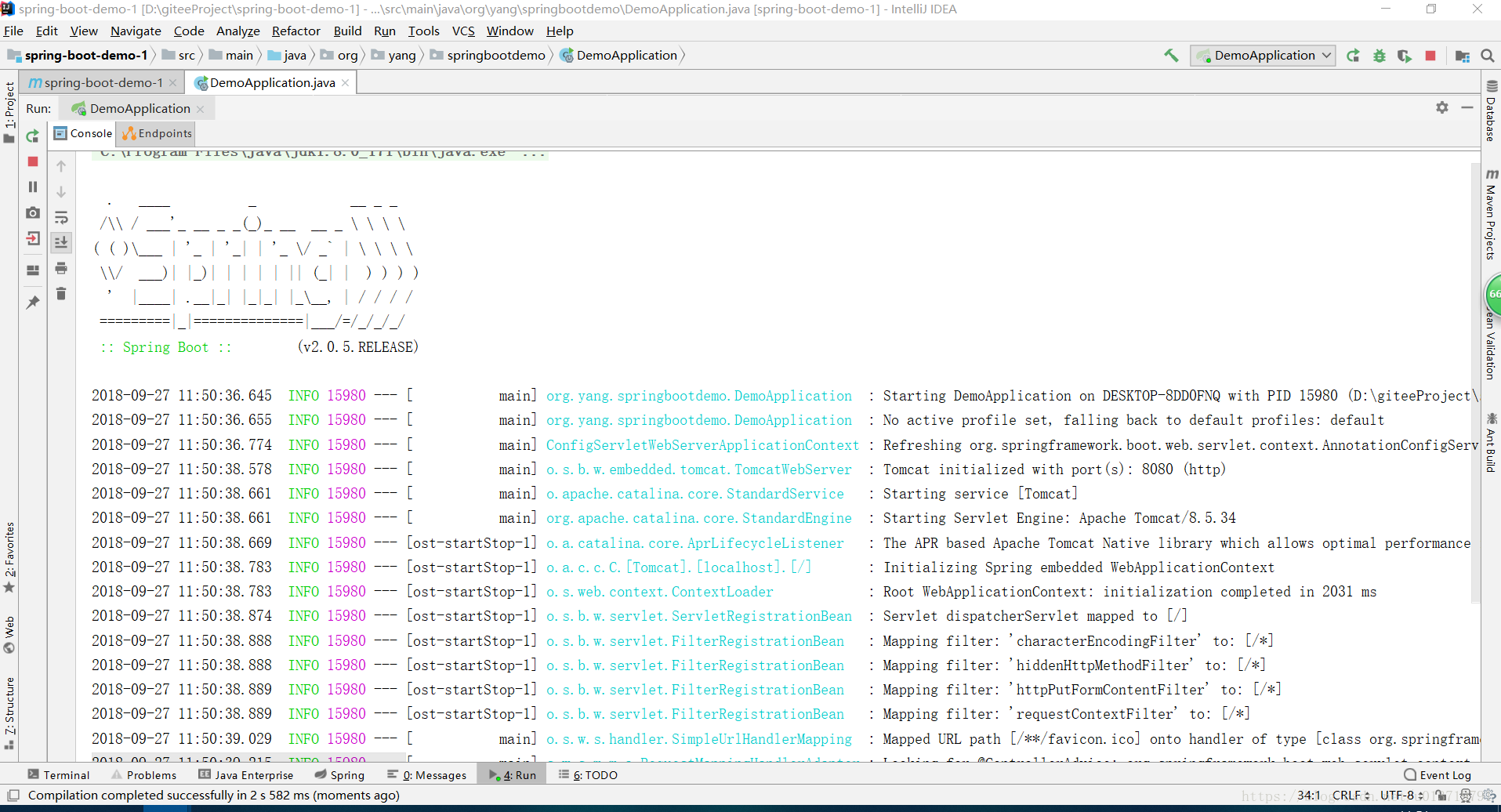Click the Exit icon in Run panel

tap(33, 238)
